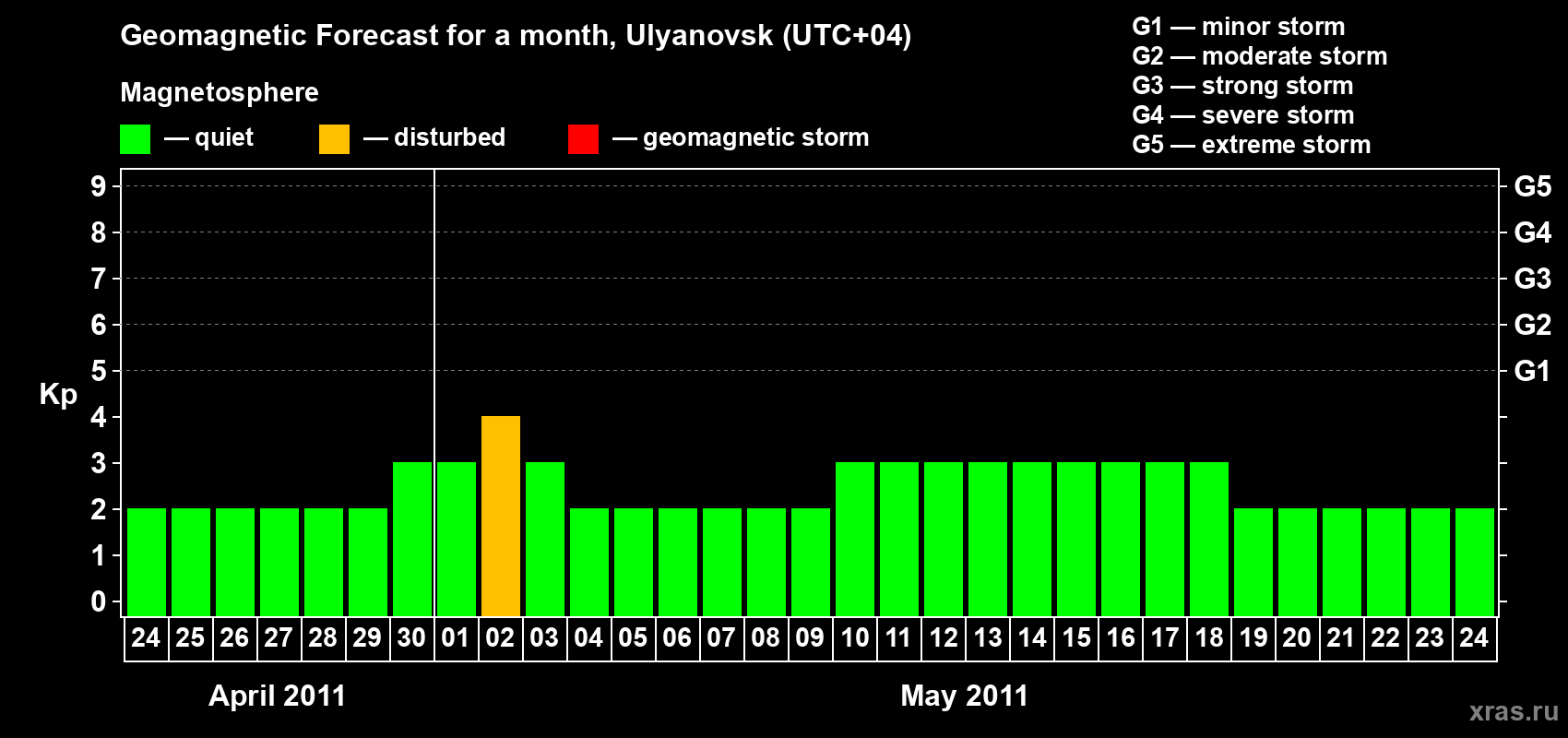Viewport: 1568px width, 738px height.
Task: Click the date label 01 on the axis
Action: [456, 637]
